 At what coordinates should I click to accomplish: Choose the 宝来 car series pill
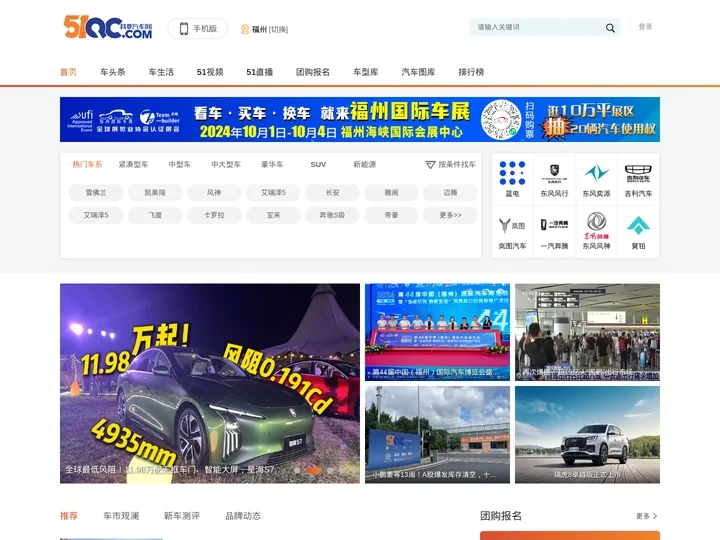(273, 215)
